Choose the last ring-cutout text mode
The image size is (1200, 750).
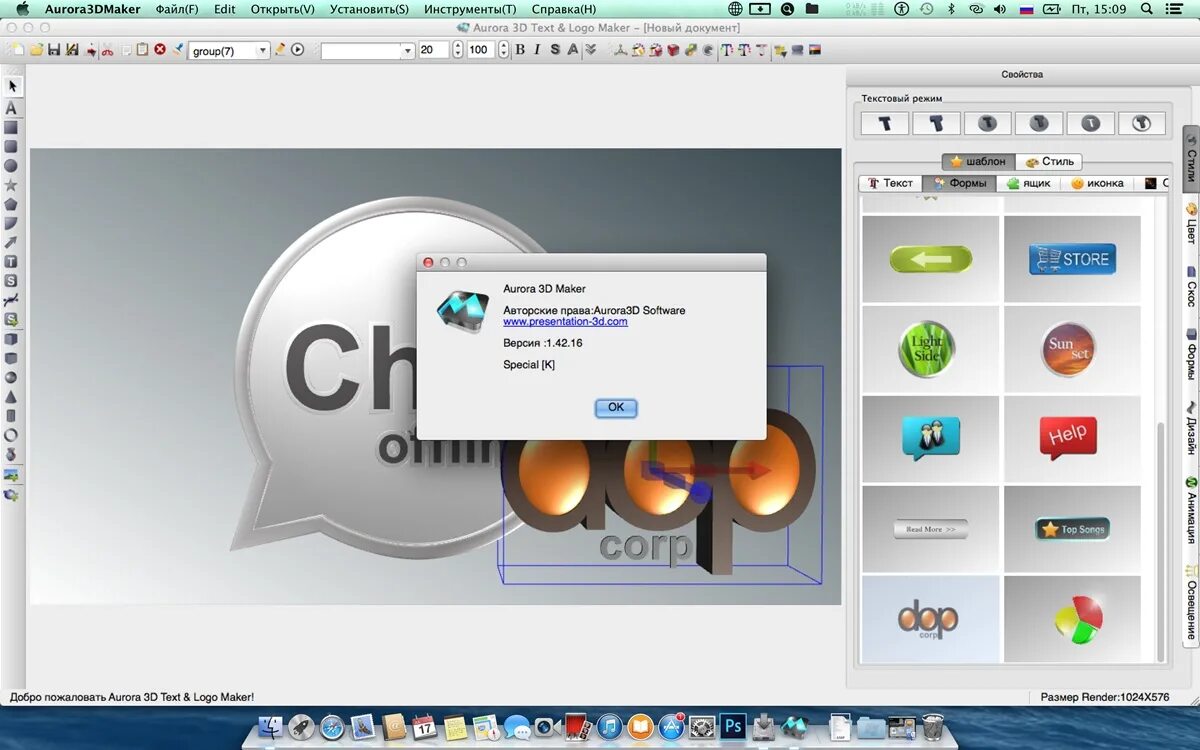(1142, 123)
